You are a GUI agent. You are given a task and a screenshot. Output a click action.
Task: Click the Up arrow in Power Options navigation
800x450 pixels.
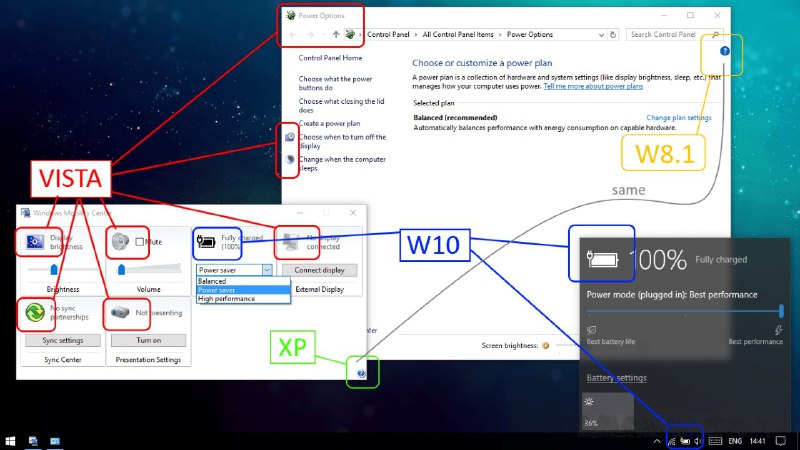coord(336,34)
